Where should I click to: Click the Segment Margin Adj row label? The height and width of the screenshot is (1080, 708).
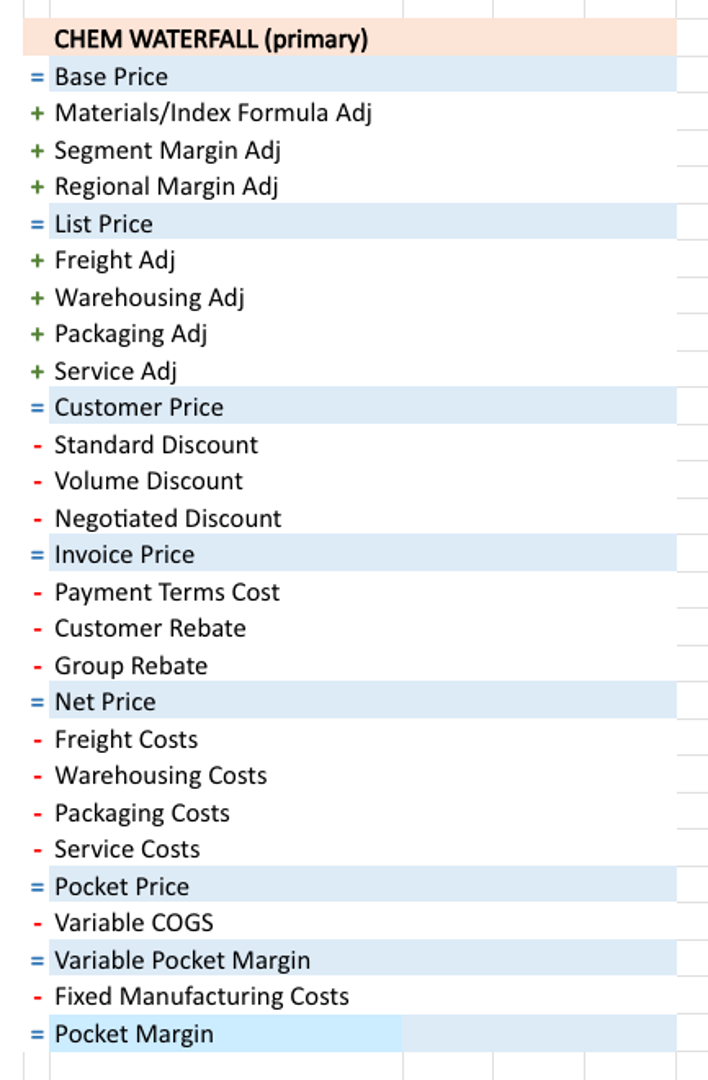(167, 151)
